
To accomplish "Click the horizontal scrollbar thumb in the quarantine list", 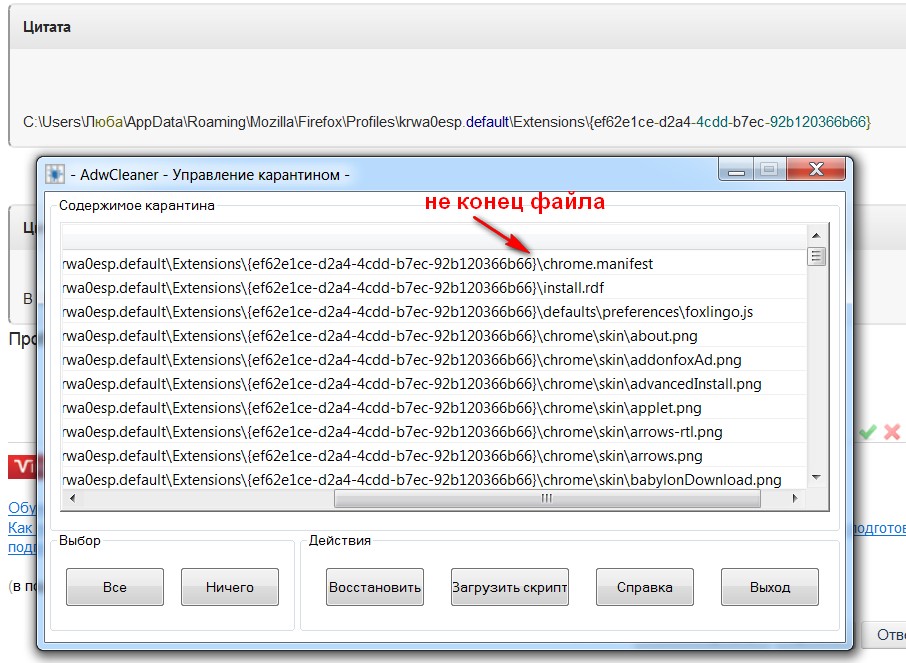I will 547,498.
